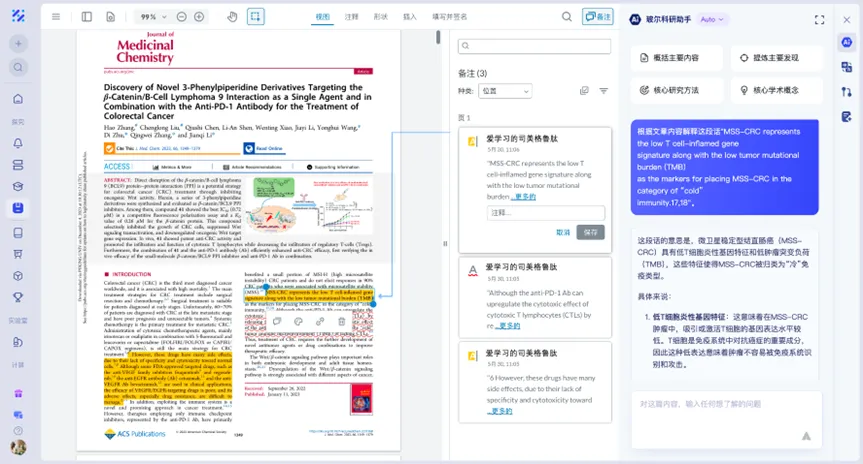Open the note edit icon in right rail
Image resolution: width=863 pixels, height=464 pixels.
[846, 117]
